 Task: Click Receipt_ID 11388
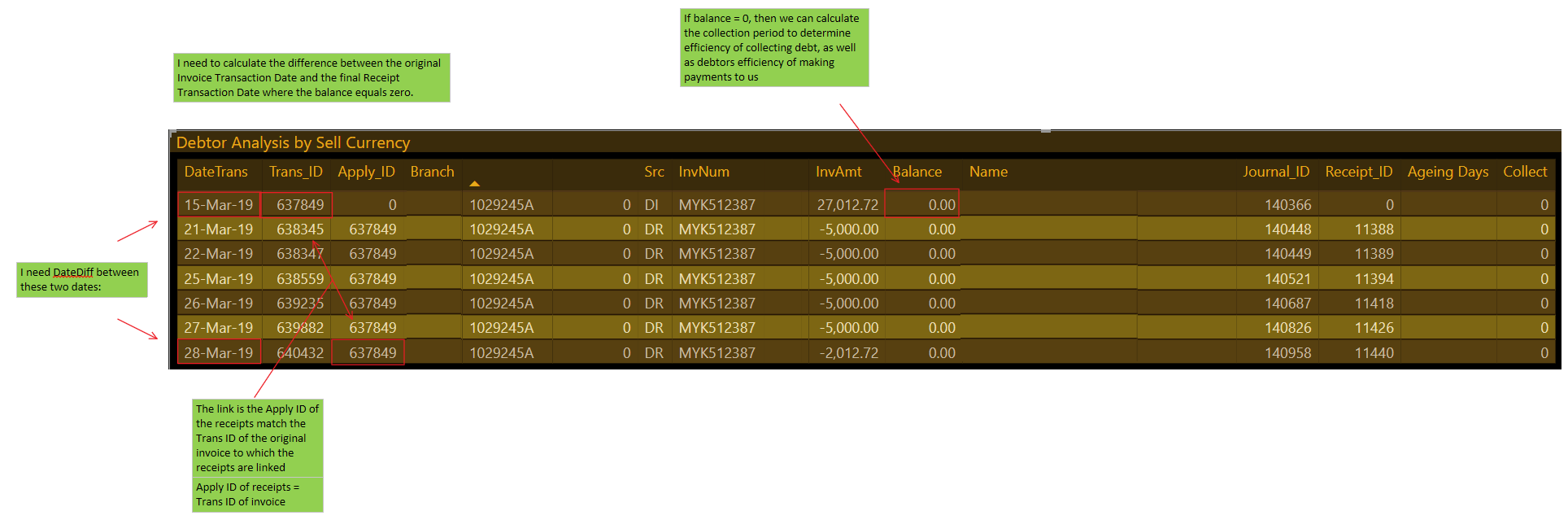(1374, 229)
